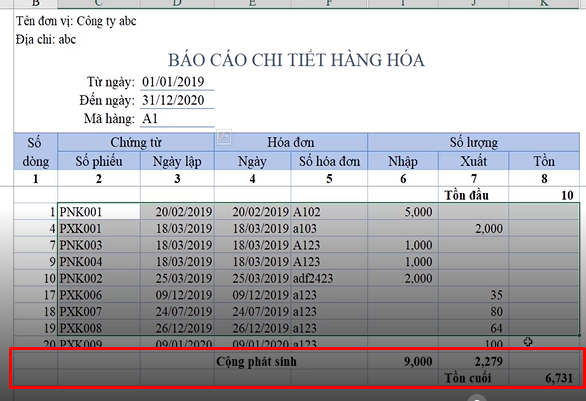Select the Số hóa đơn column header
The height and width of the screenshot is (401, 586).
pyautogui.click(x=329, y=161)
